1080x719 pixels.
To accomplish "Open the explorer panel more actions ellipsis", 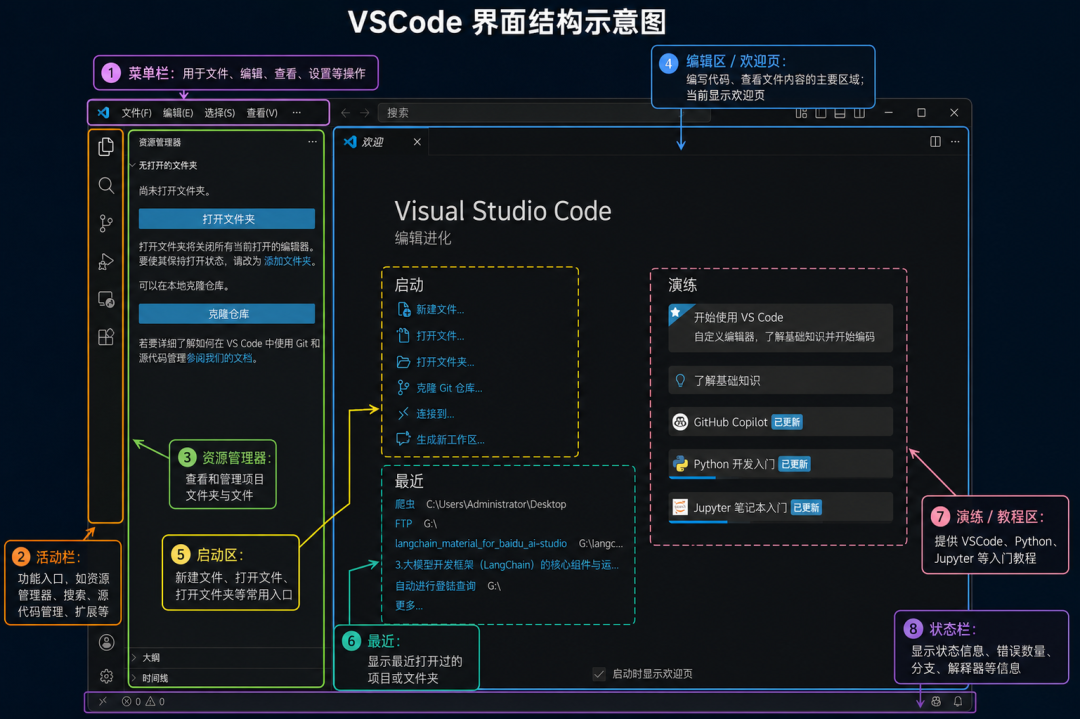I will [312, 142].
